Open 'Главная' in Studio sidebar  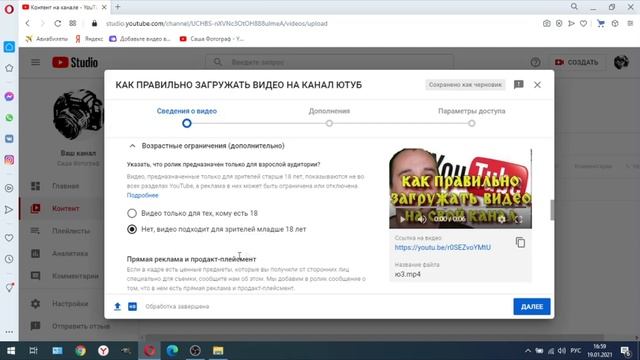click(65, 186)
